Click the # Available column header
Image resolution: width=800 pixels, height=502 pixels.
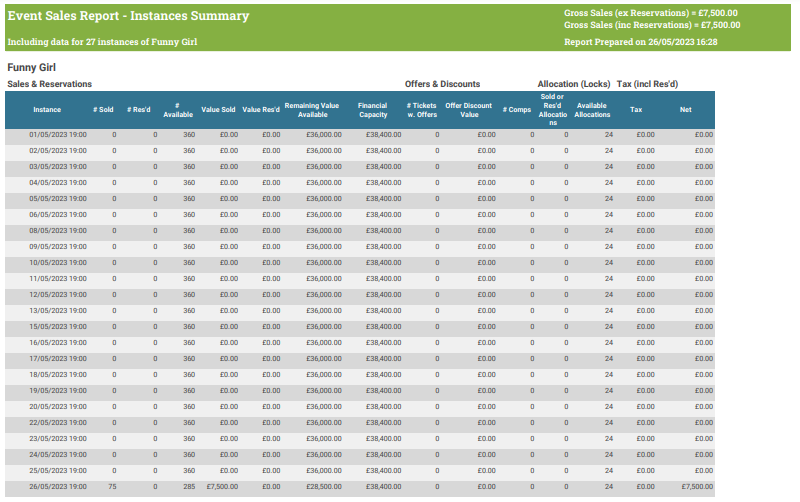[178, 110]
